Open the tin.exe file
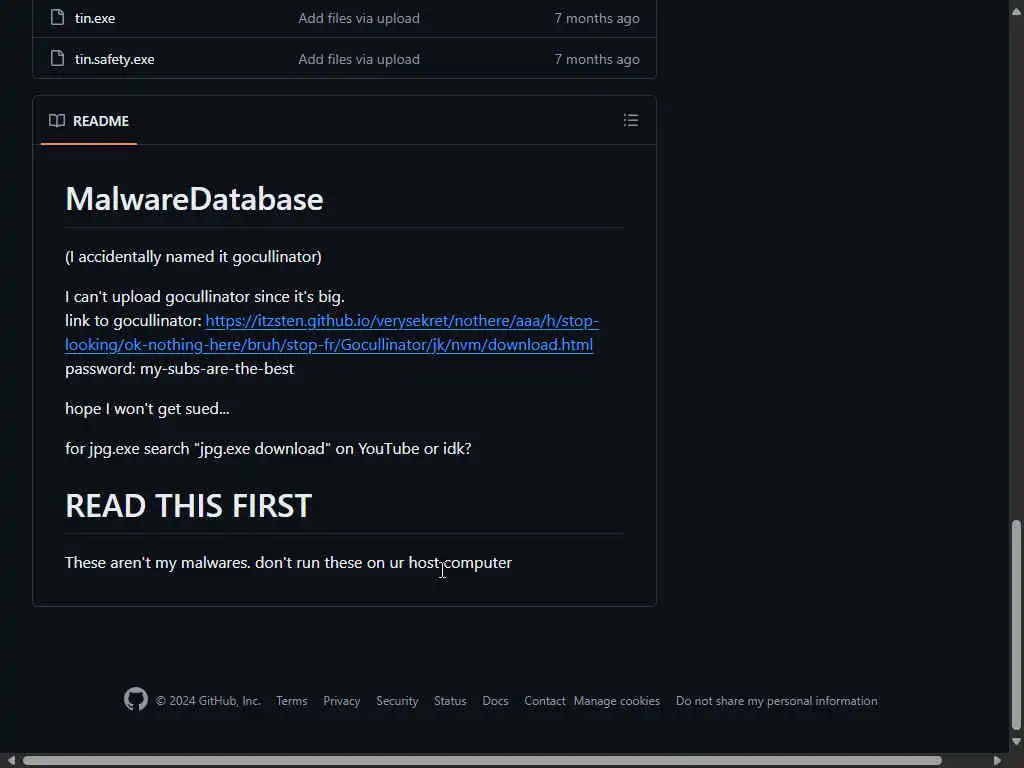 pos(95,18)
